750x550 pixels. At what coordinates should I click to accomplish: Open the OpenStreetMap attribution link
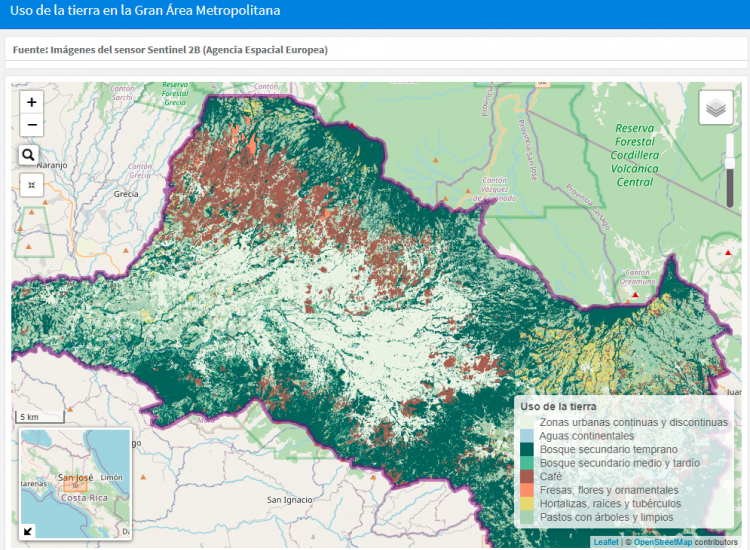pos(662,542)
